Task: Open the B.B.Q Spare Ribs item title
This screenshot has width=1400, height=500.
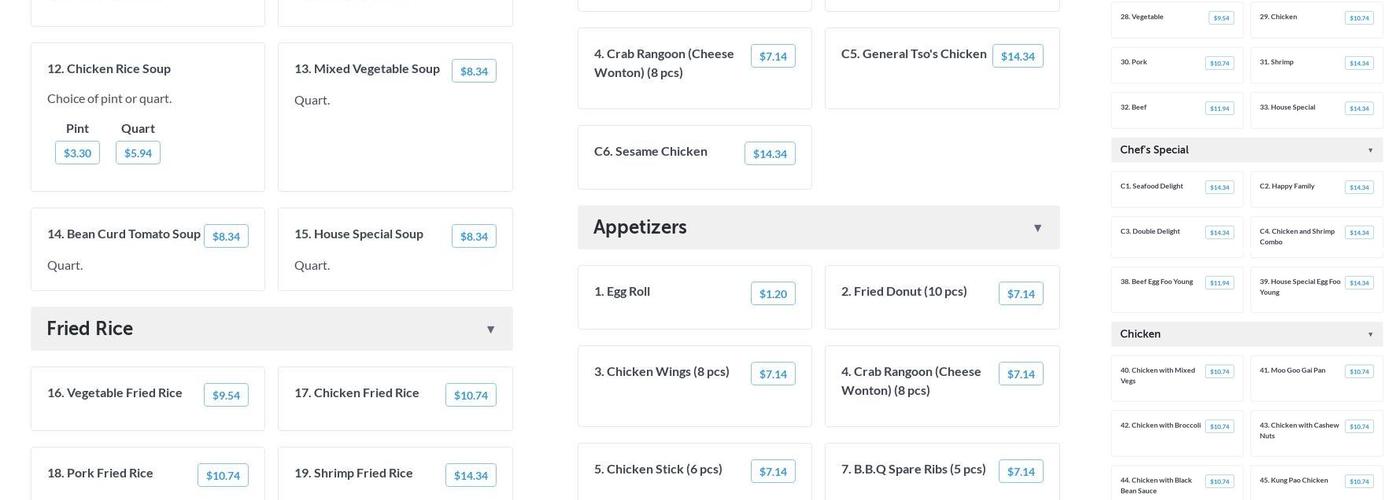Action: click(x=913, y=469)
